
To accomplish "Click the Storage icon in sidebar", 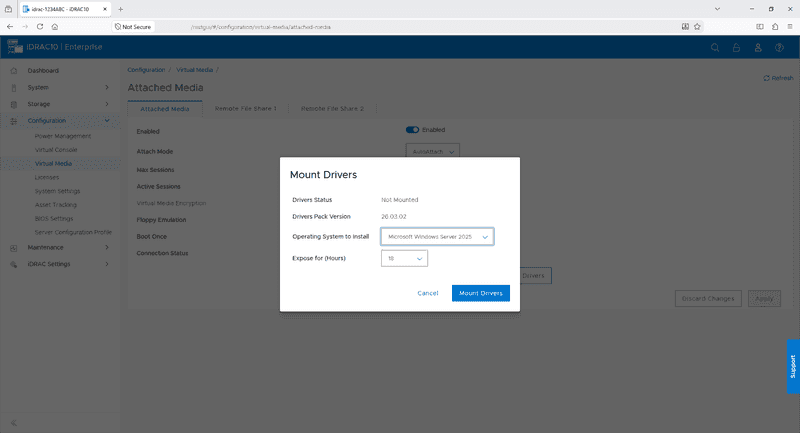I will coord(14,104).
